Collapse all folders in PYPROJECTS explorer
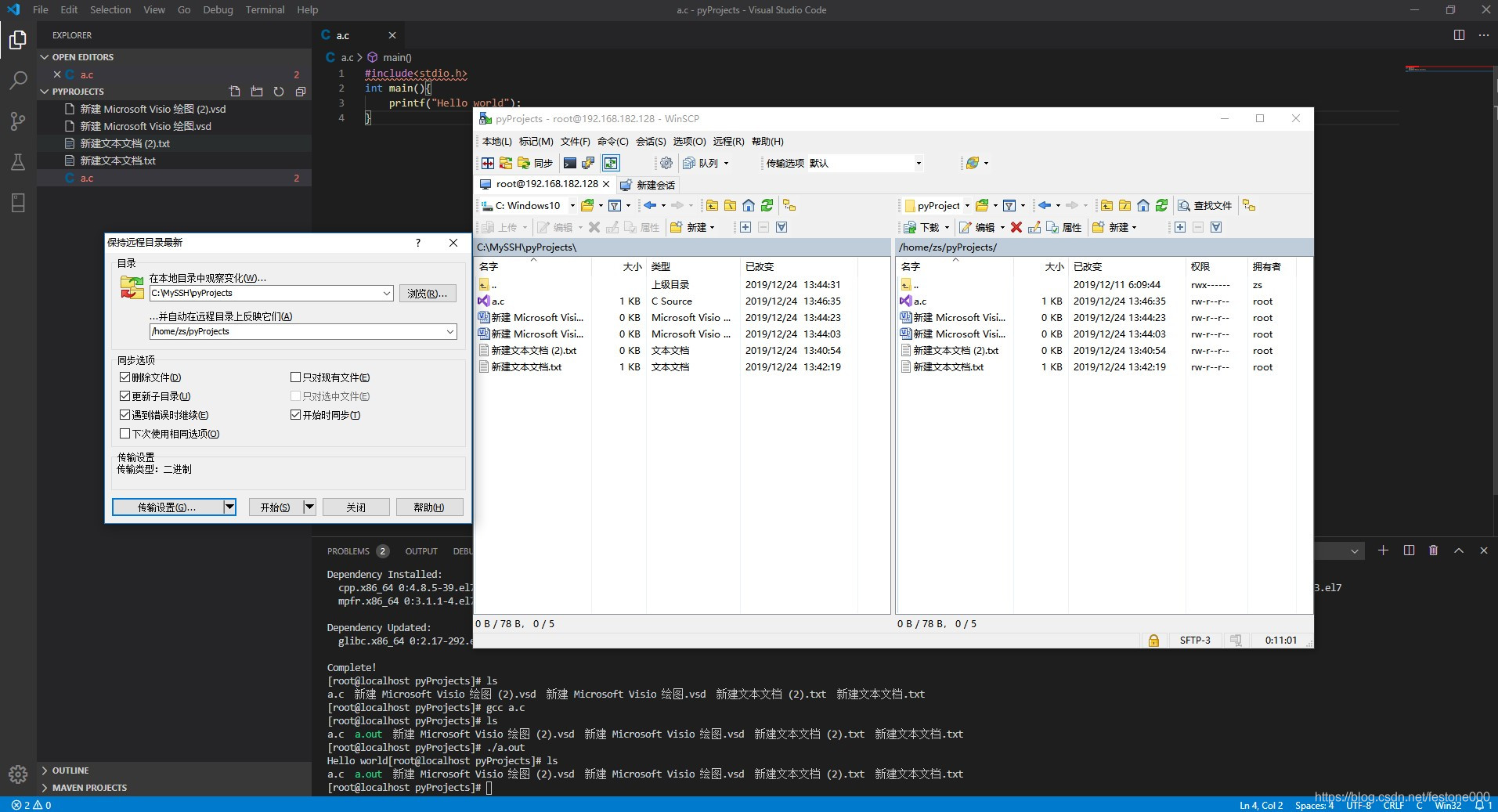Image resolution: width=1498 pixels, height=812 pixels. pyautogui.click(x=301, y=92)
